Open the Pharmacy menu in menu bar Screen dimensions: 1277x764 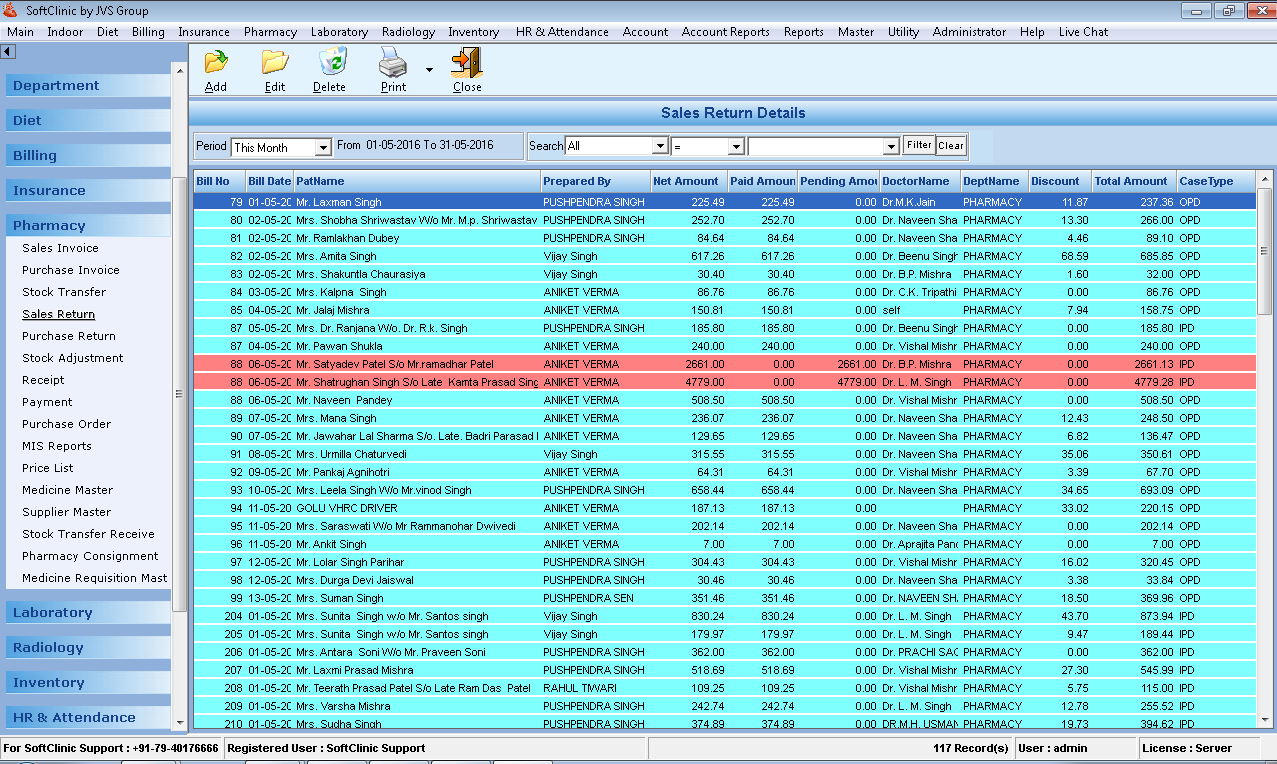pyautogui.click(x=270, y=32)
